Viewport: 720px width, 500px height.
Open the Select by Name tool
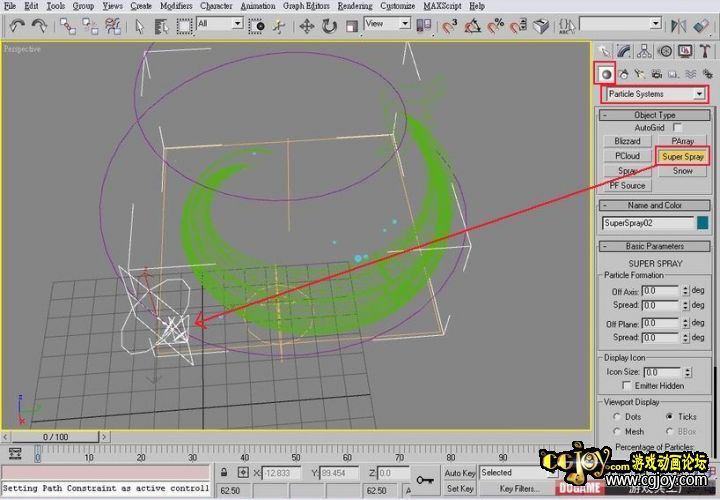pos(161,26)
